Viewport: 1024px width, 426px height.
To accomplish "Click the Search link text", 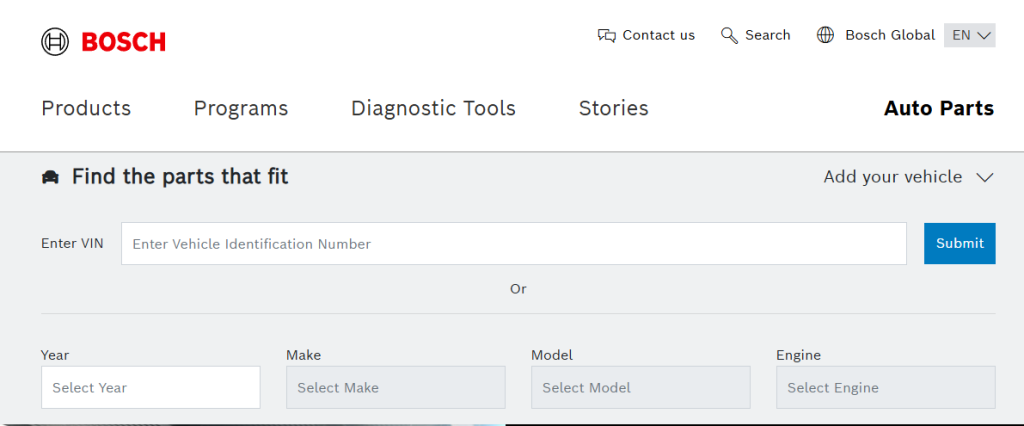I will [768, 35].
